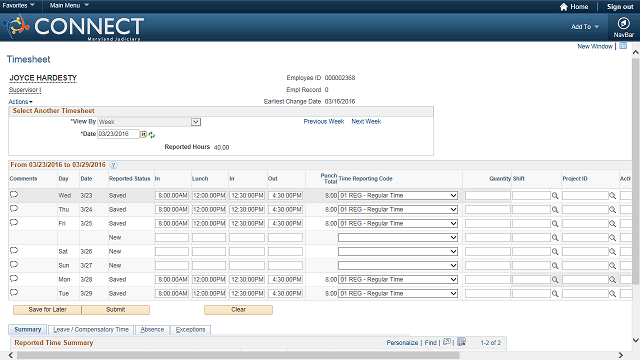Click the Home house icon

tap(564, 7)
